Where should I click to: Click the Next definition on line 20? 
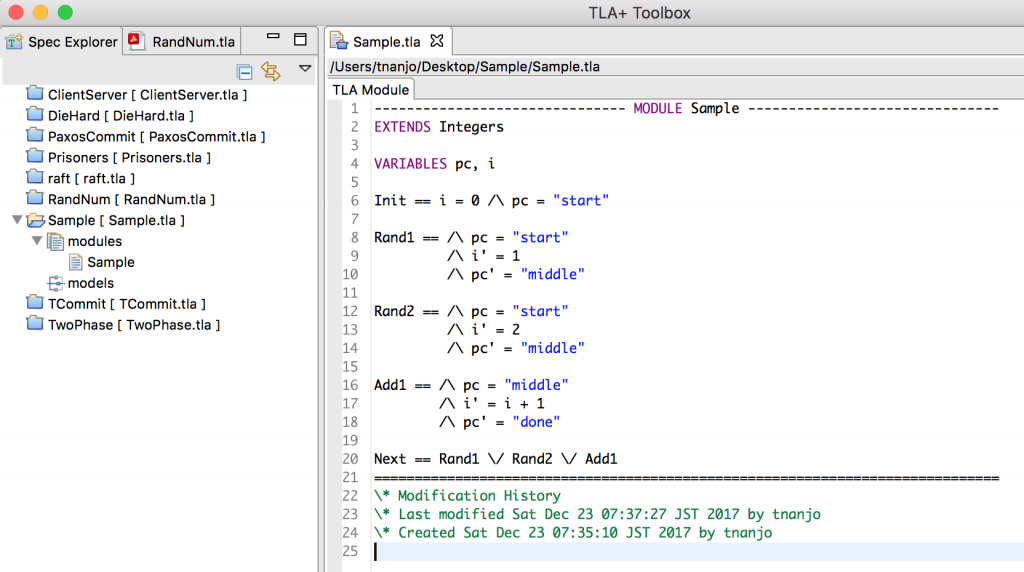(x=496, y=458)
